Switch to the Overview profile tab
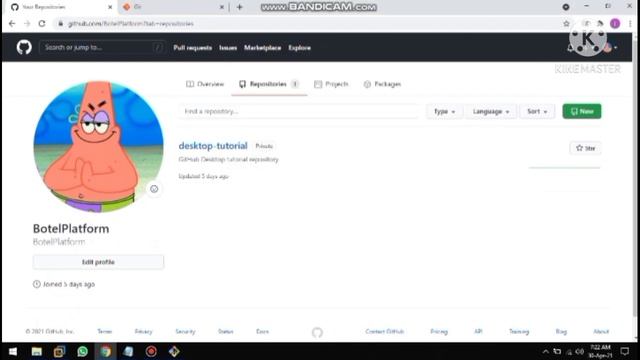640x360 pixels. coord(205,84)
